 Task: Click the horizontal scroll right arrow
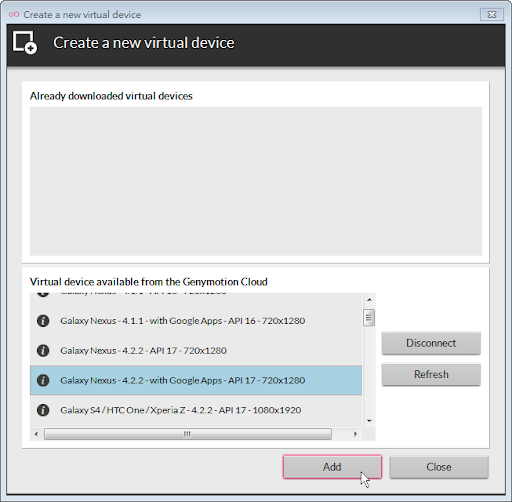point(355,434)
